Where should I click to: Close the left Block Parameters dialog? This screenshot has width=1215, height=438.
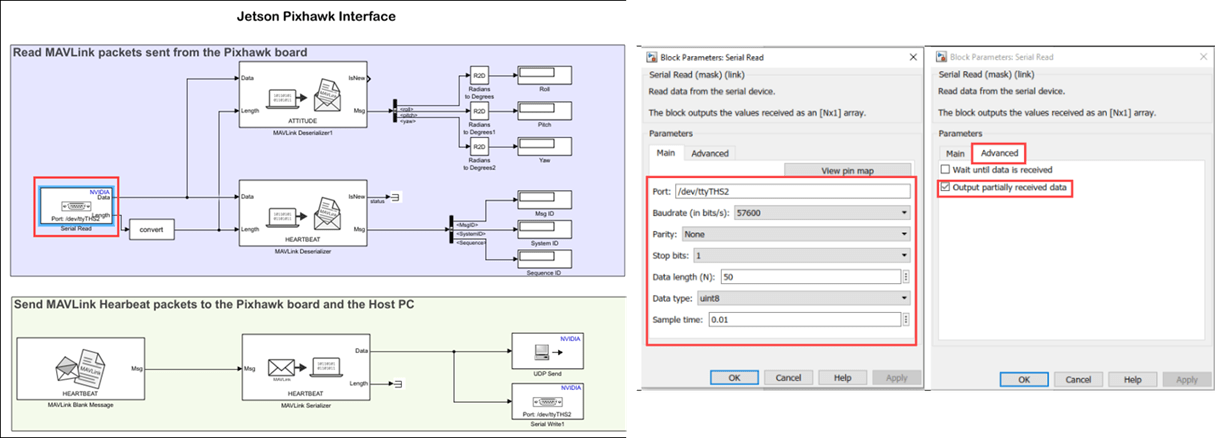[912, 57]
